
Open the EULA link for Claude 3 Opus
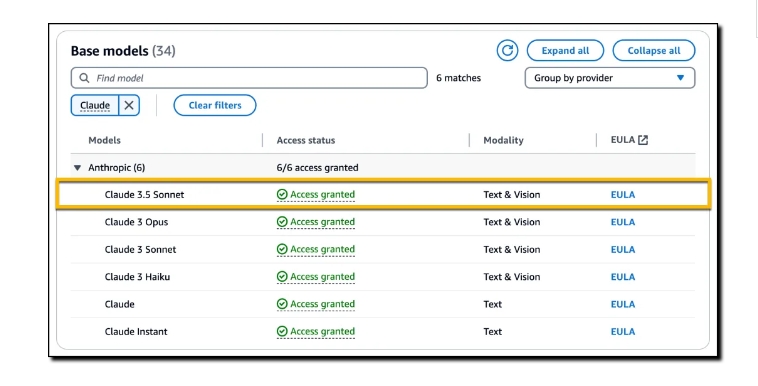(x=623, y=222)
